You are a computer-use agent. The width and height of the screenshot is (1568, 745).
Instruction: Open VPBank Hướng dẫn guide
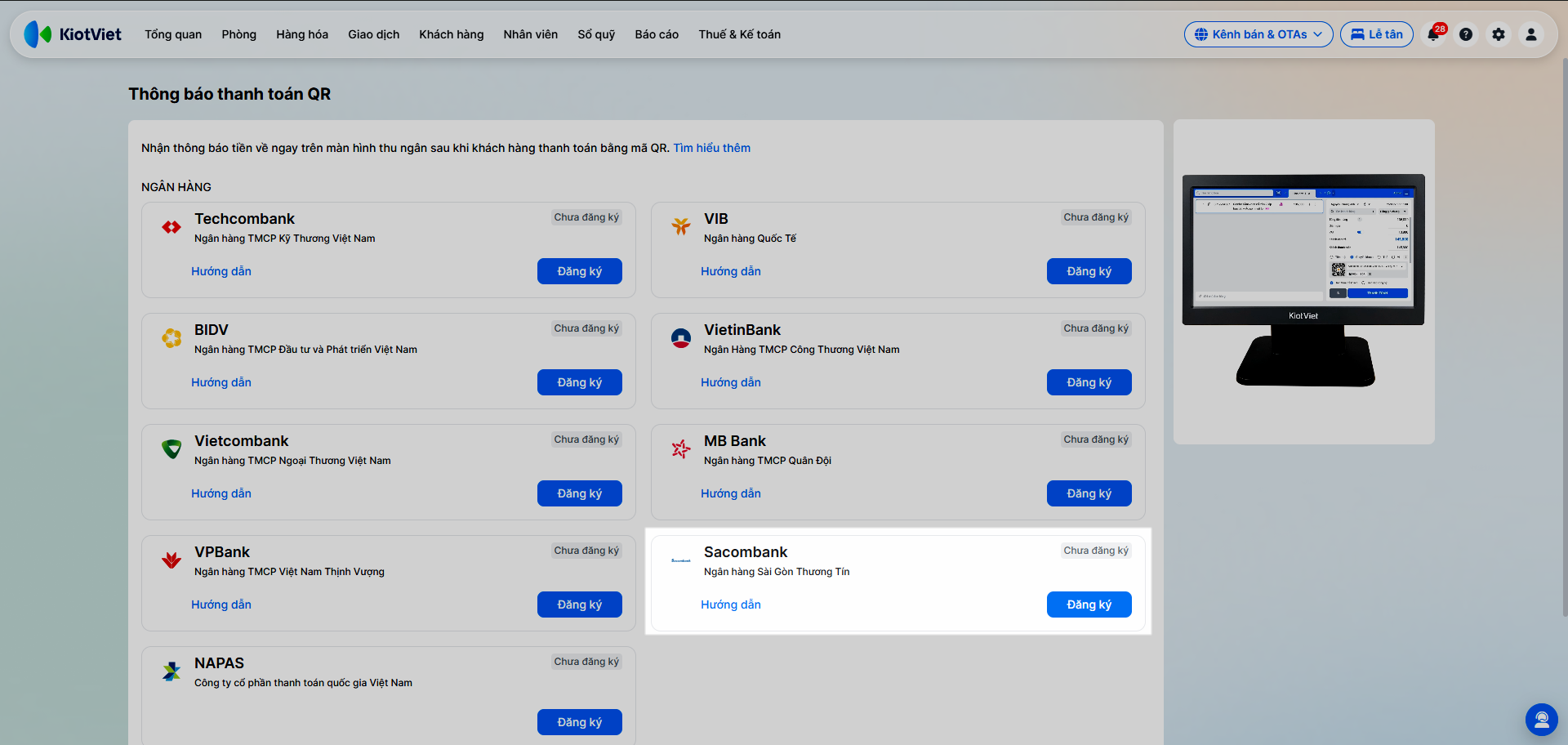click(221, 604)
